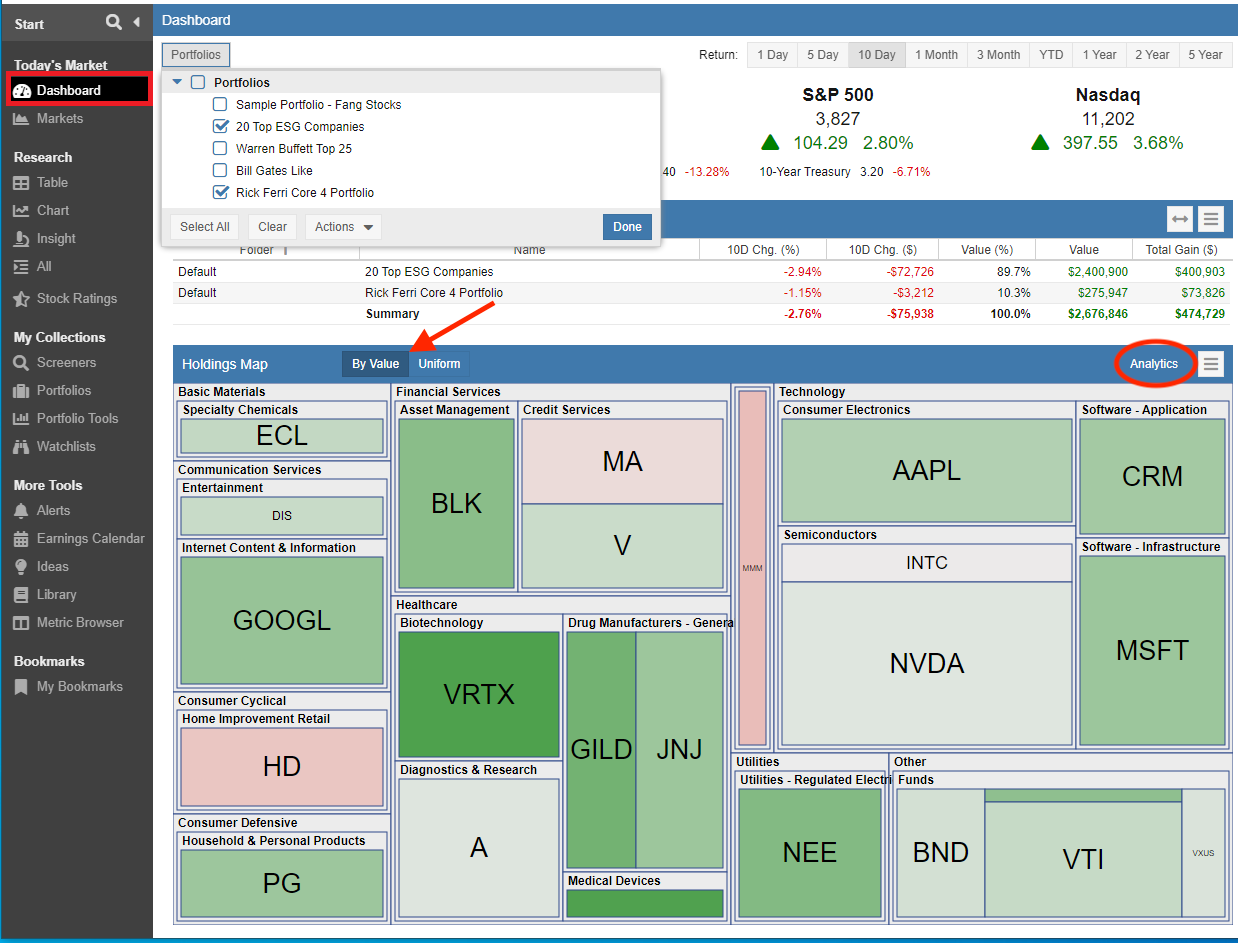Click the AAPL tile in the holdings map
Image resolution: width=1238 pixels, height=943 pixels.
tap(927, 470)
